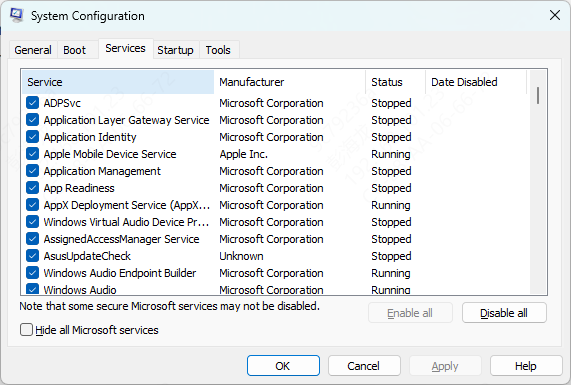Toggle Application Layer Gateway Service checkbox
571x385 pixels.
click(32, 120)
